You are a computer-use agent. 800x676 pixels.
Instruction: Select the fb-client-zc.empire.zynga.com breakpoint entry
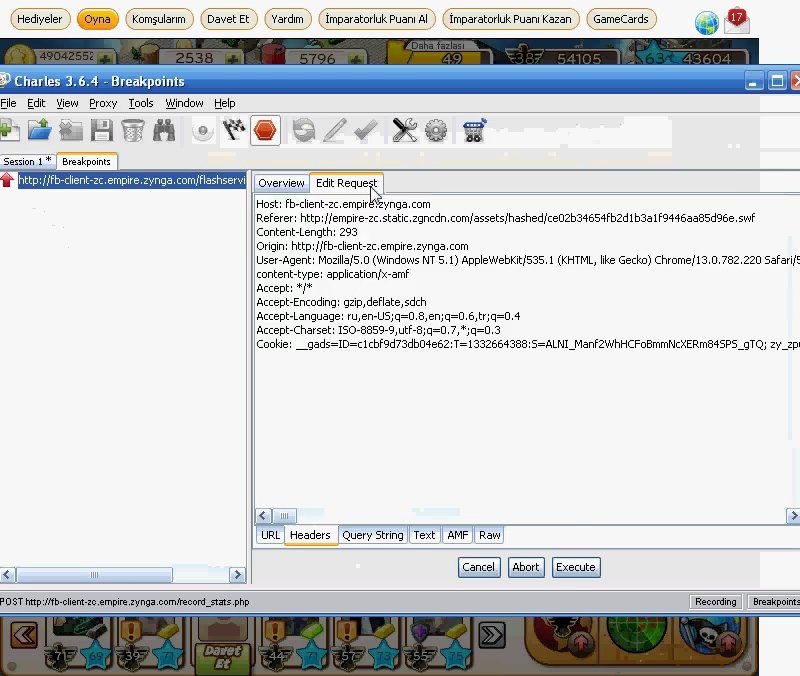(132, 180)
